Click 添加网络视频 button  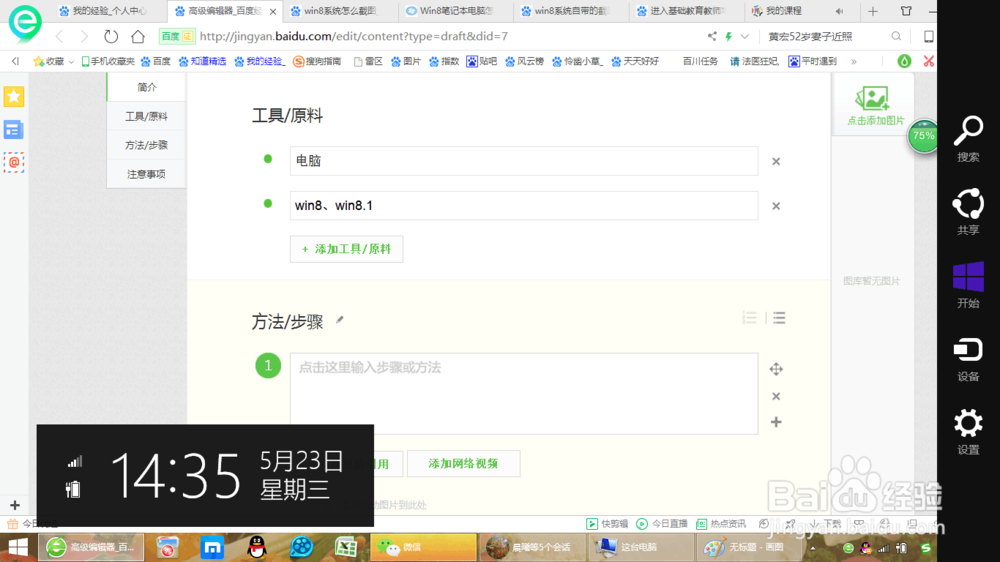pos(463,463)
